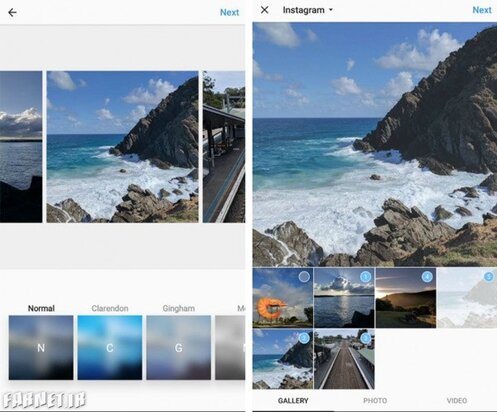Deselect the boardwalk bridge thumbnail badge
497x412 pixels.
(366, 338)
